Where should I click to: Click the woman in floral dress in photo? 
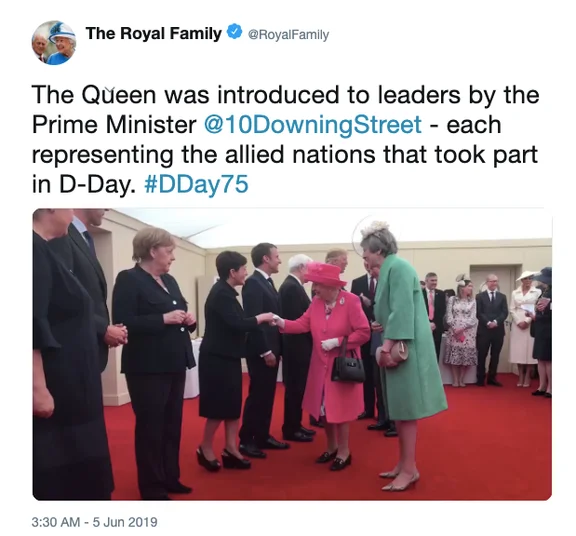[461, 331]
